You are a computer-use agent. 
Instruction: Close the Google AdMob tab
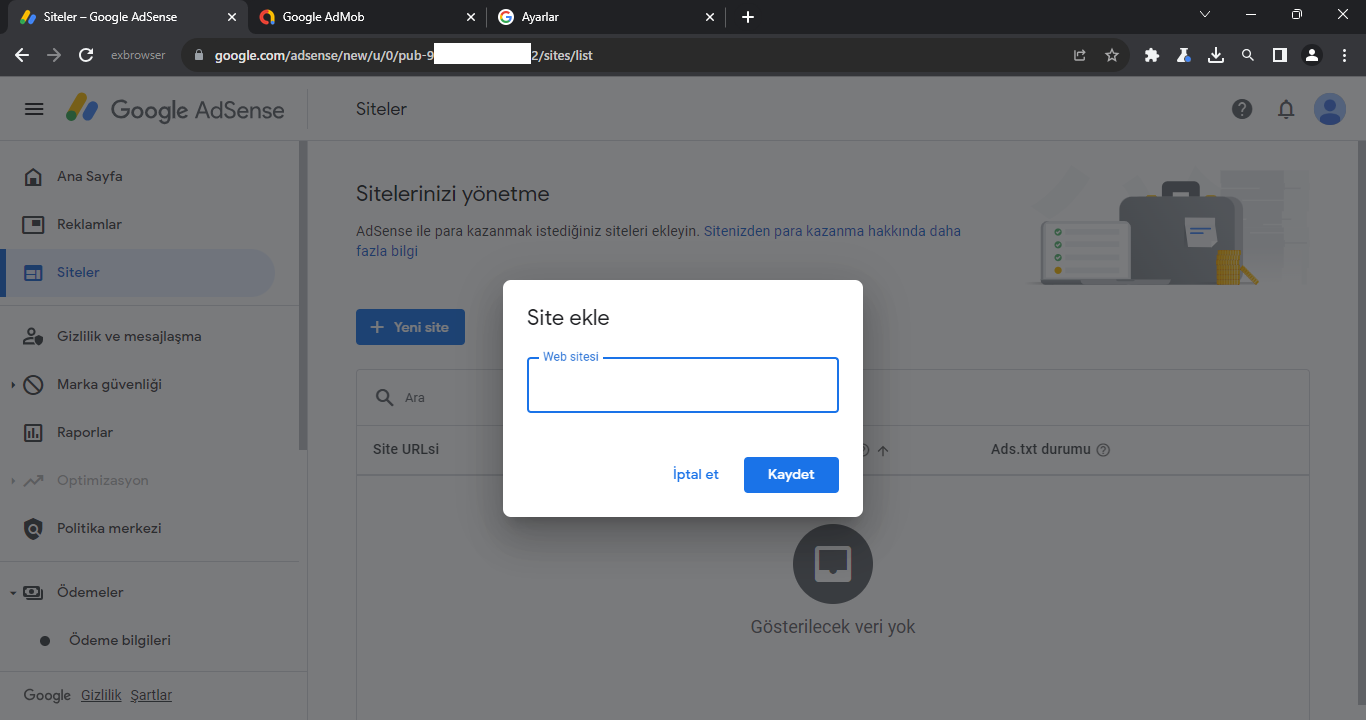(x=472, y=17)
